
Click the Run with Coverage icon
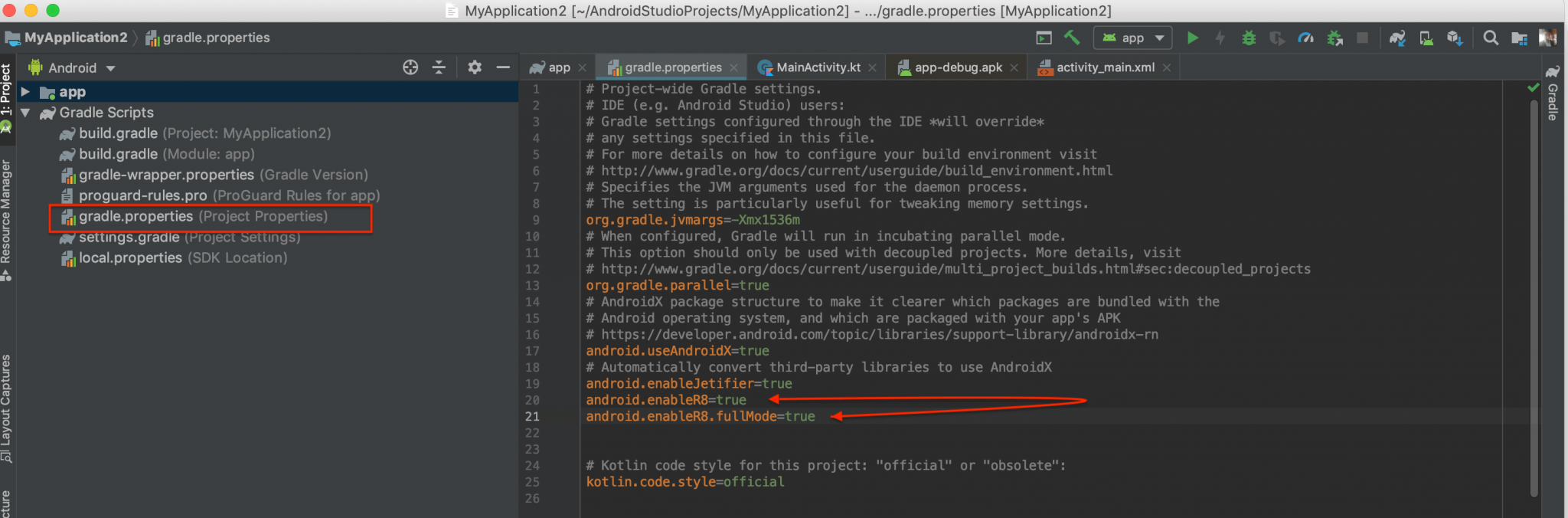[x=1277, y=38]
